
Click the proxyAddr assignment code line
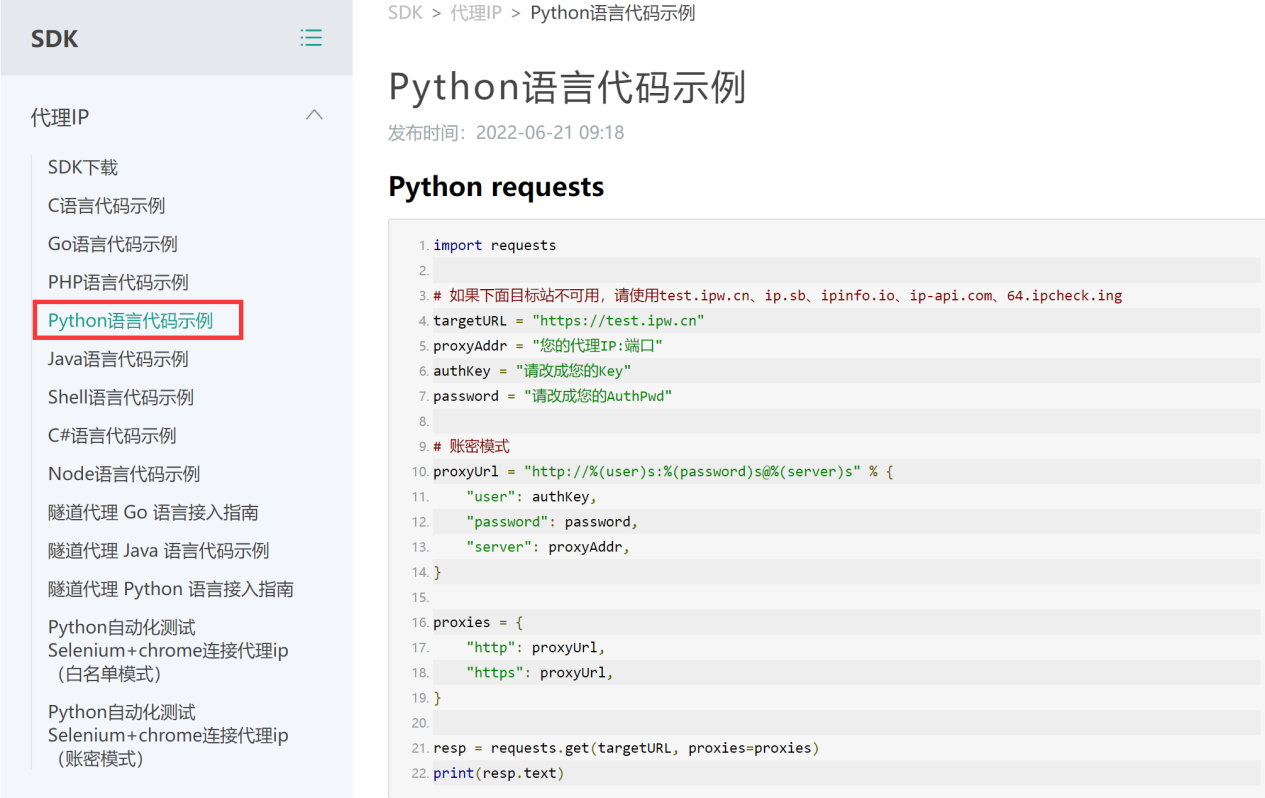tap(548, 345)
